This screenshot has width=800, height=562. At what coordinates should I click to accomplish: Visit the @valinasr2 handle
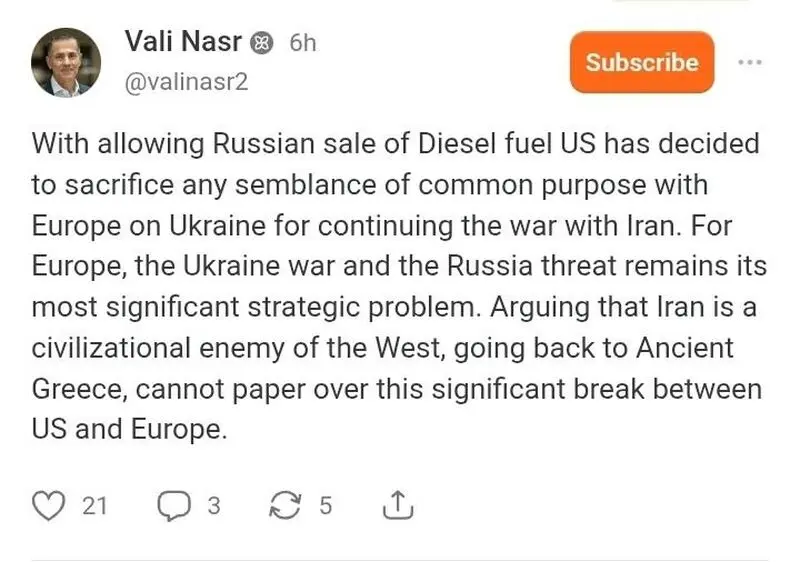pos(186,82)
